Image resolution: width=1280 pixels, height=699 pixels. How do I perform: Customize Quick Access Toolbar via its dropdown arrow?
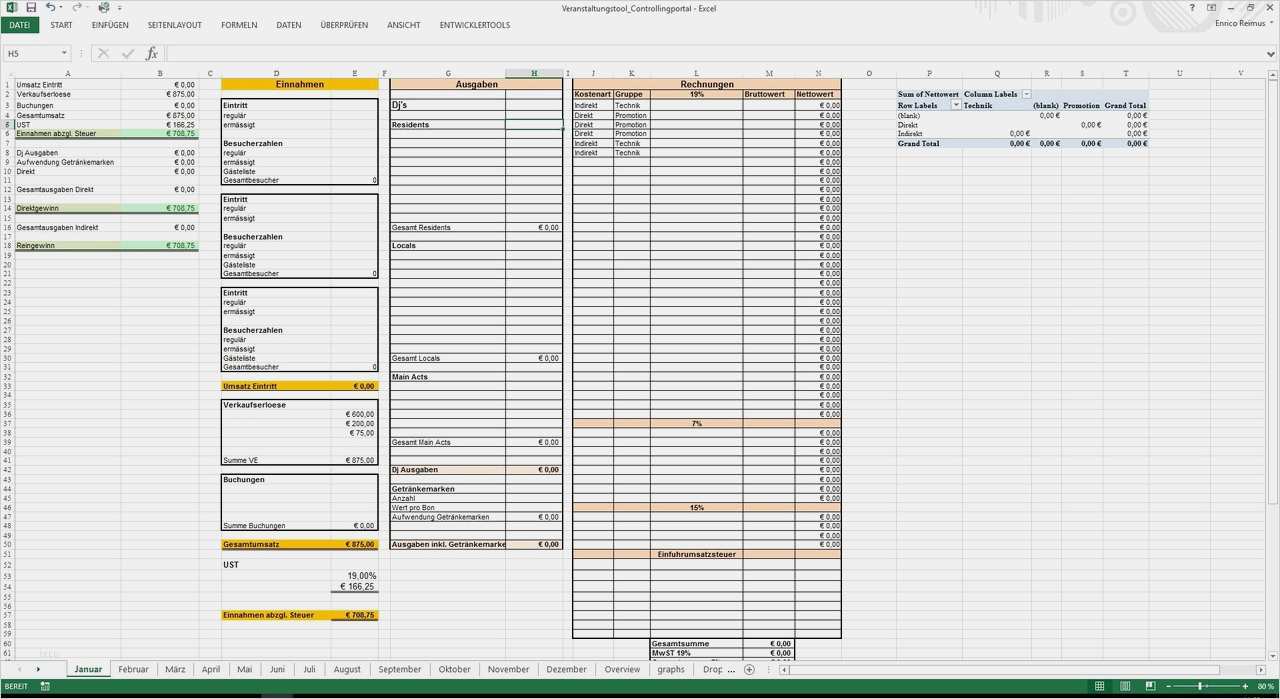click(120, 8)
